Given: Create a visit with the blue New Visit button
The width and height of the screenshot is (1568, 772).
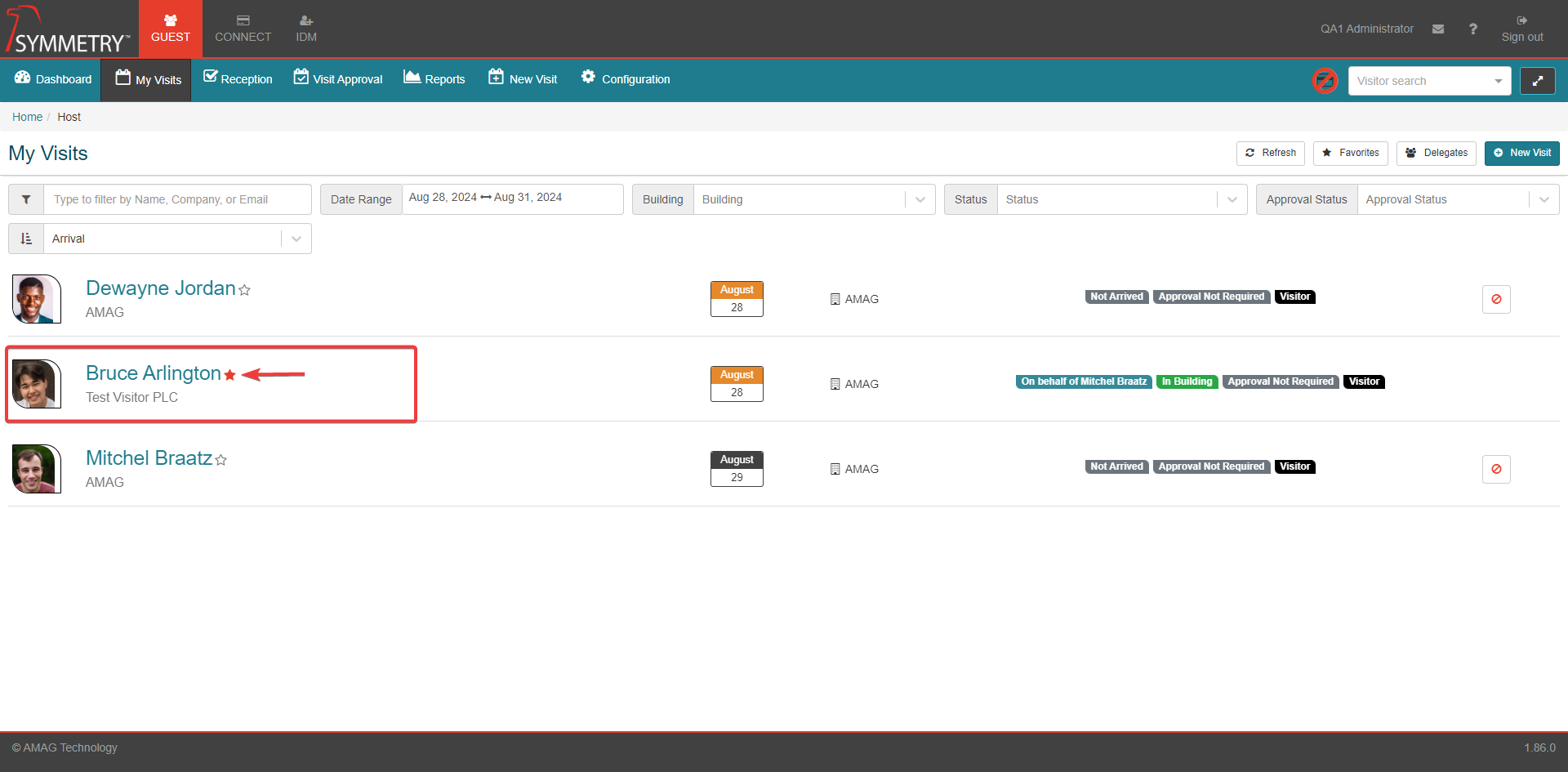Looking at the screenshot, I should [1522, 153].
